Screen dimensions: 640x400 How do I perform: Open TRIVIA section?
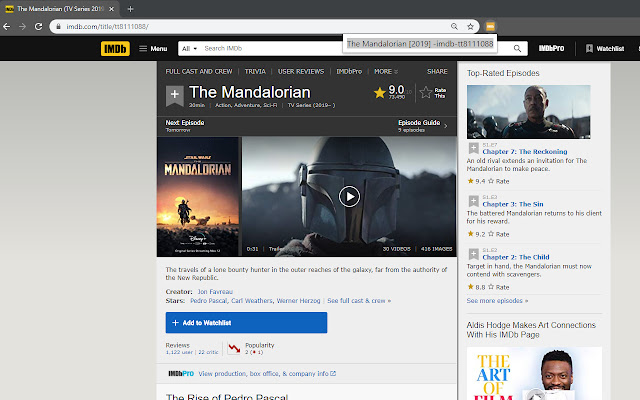(x=255, y=71)
